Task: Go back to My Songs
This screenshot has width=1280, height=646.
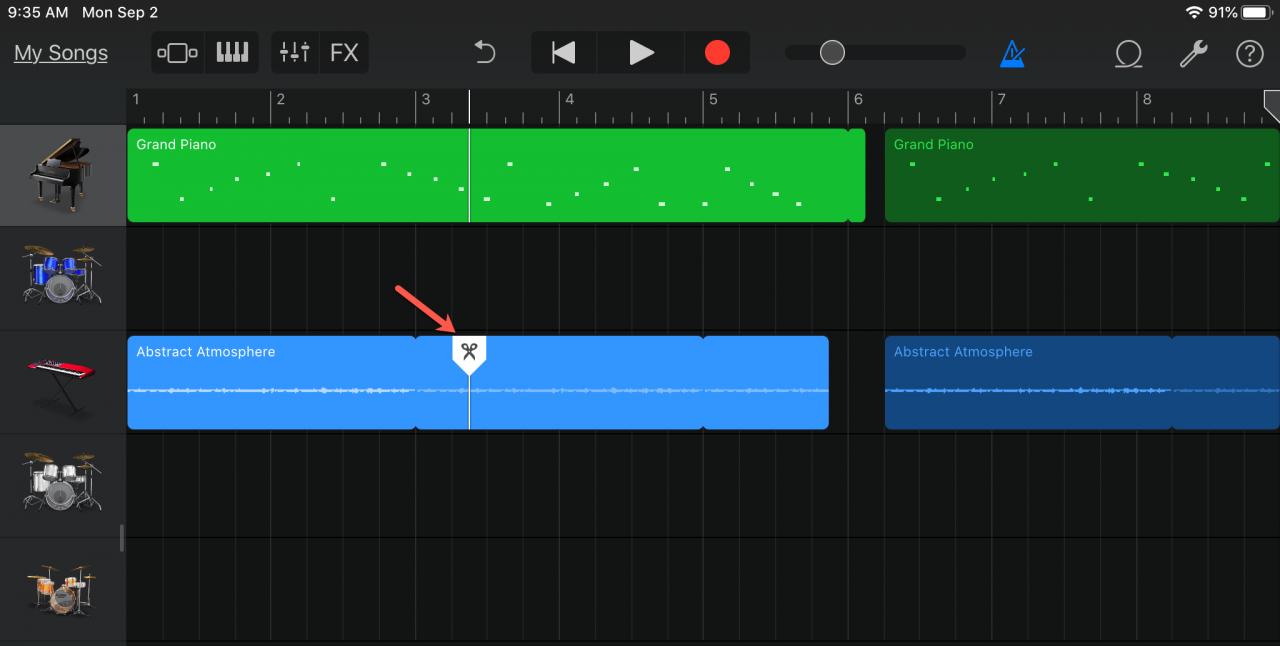Action: point(61,53)
